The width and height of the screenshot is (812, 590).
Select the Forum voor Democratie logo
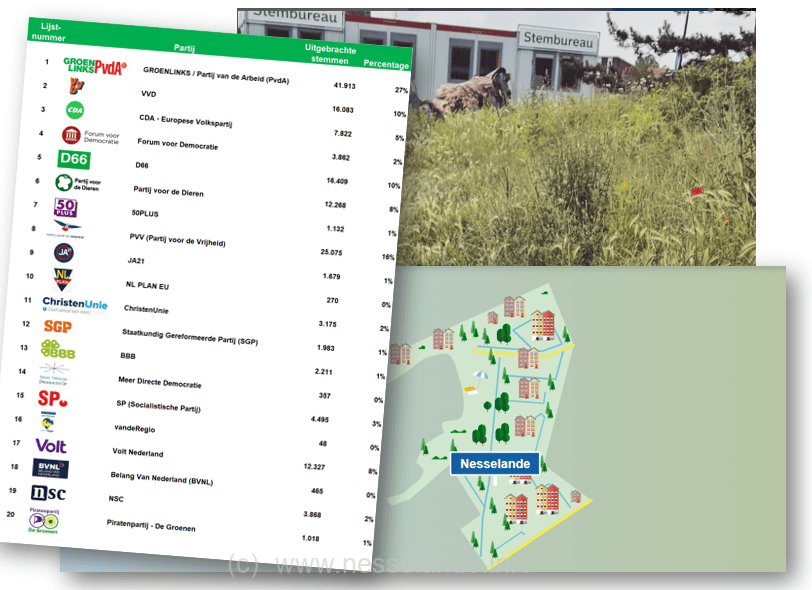pos(90,136)
